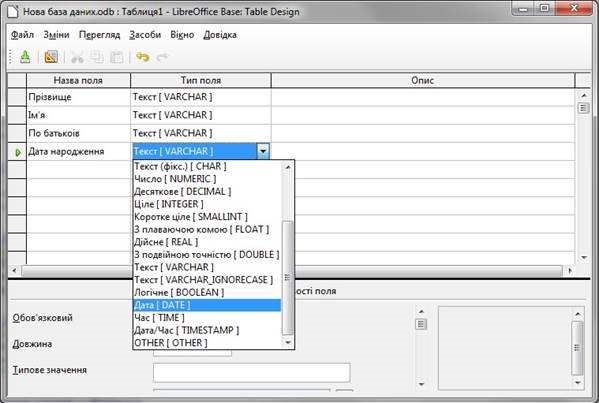Click По батькові field name cell
This screenshot has height=403, width=599.
click(78, 133)
